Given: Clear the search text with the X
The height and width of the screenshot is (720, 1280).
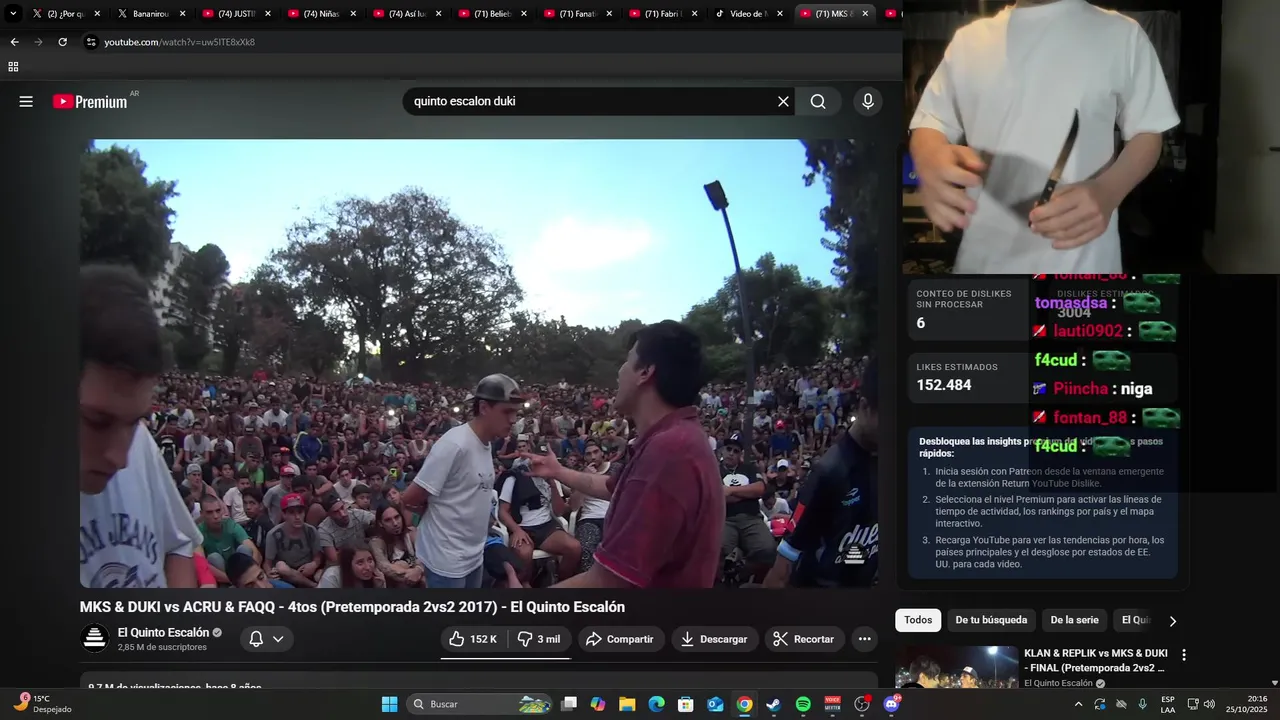Looking at the screenshot, I should point(783,101).
